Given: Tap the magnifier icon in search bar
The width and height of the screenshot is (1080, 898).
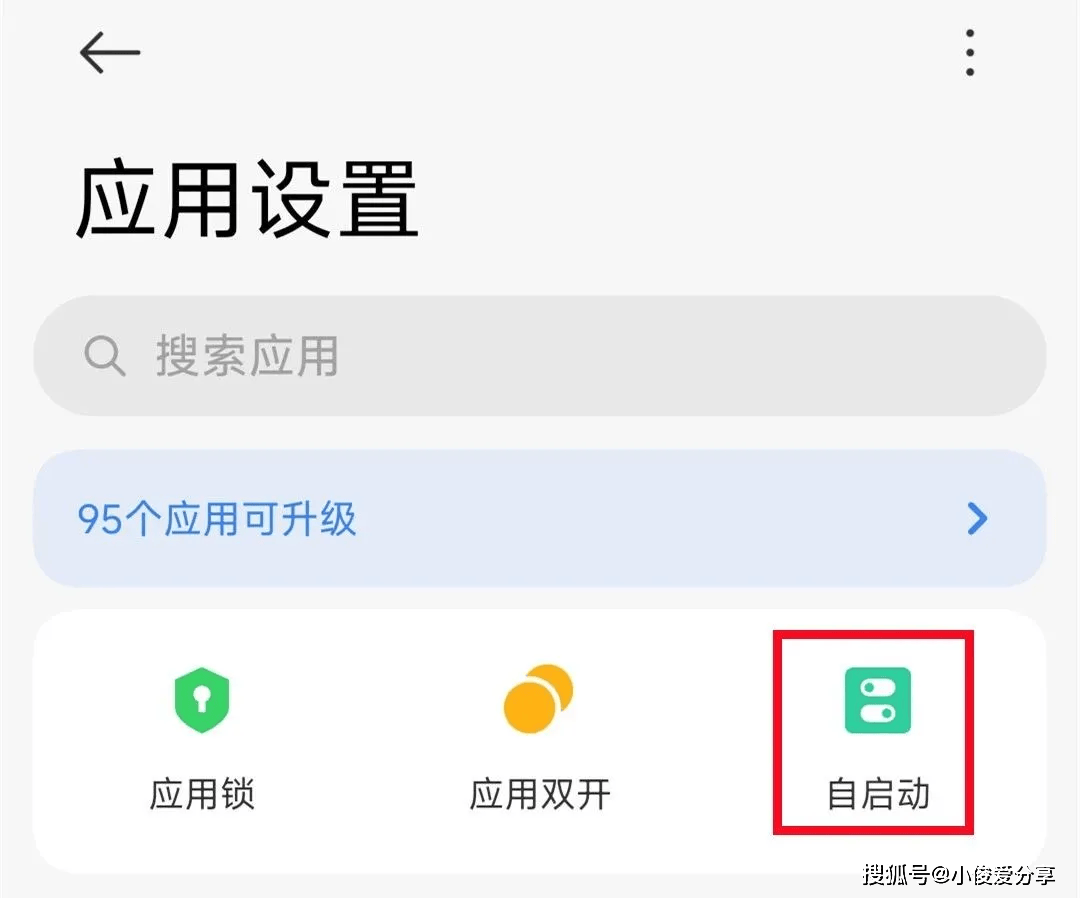Looking at the screenshot, I should pyautogui.click(x=105, y=355).
